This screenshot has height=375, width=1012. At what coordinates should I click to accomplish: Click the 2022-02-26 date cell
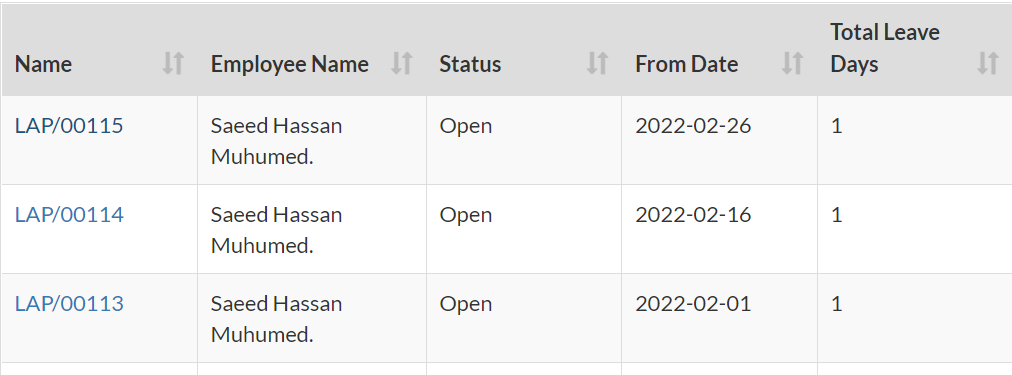(x=693, y=126)
